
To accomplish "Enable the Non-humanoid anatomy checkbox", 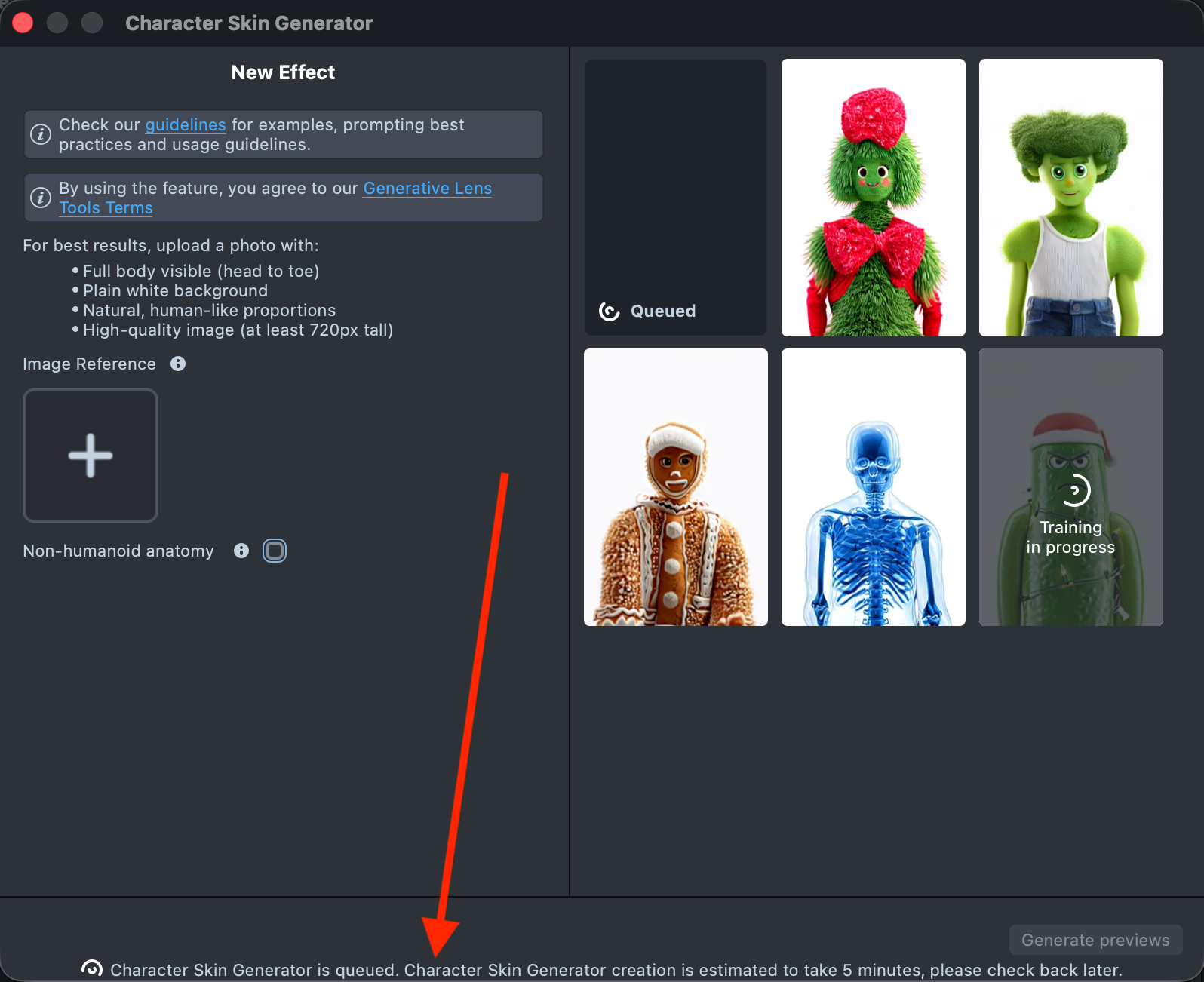I will [275, 551].
